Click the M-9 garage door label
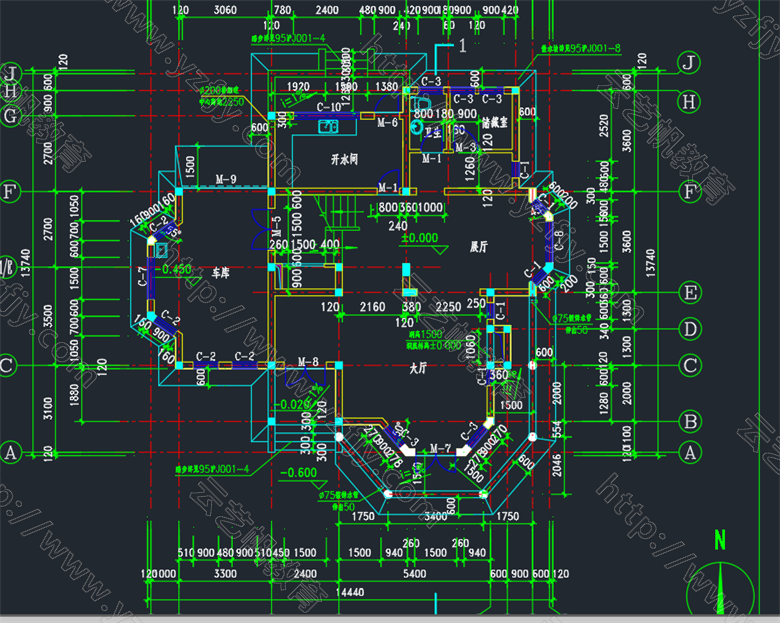 point(226,179)
